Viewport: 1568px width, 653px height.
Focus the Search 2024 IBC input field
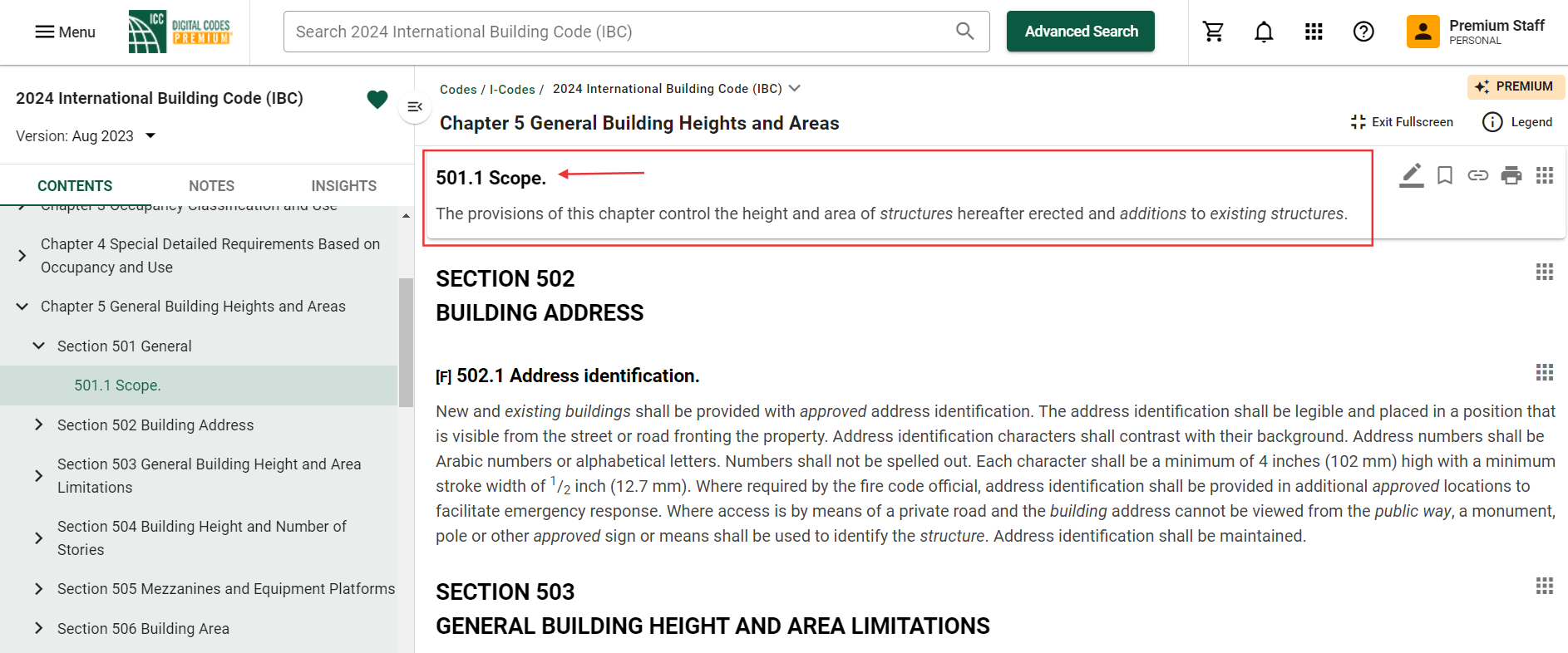(619, 32)
